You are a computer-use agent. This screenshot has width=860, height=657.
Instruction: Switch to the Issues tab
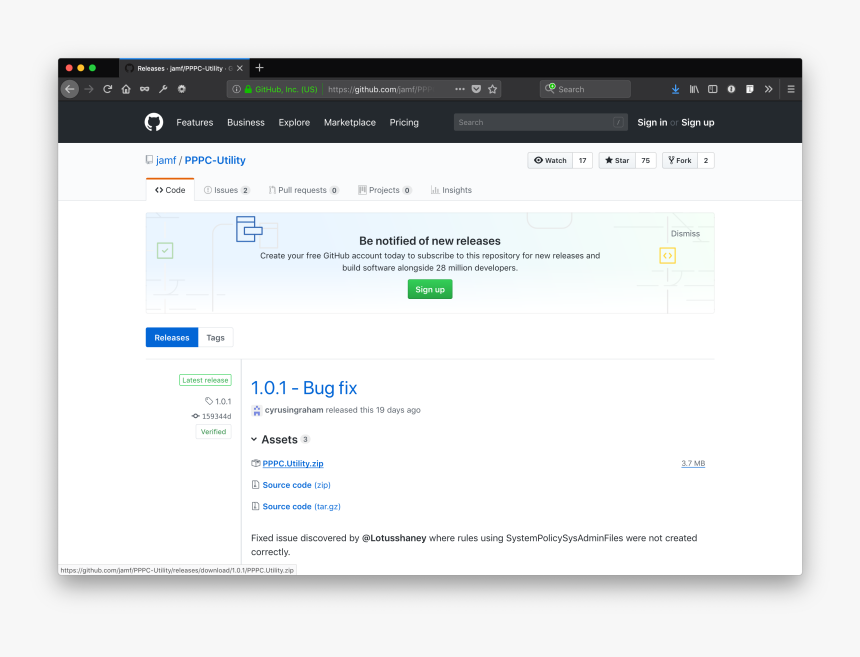coord(227,190)
